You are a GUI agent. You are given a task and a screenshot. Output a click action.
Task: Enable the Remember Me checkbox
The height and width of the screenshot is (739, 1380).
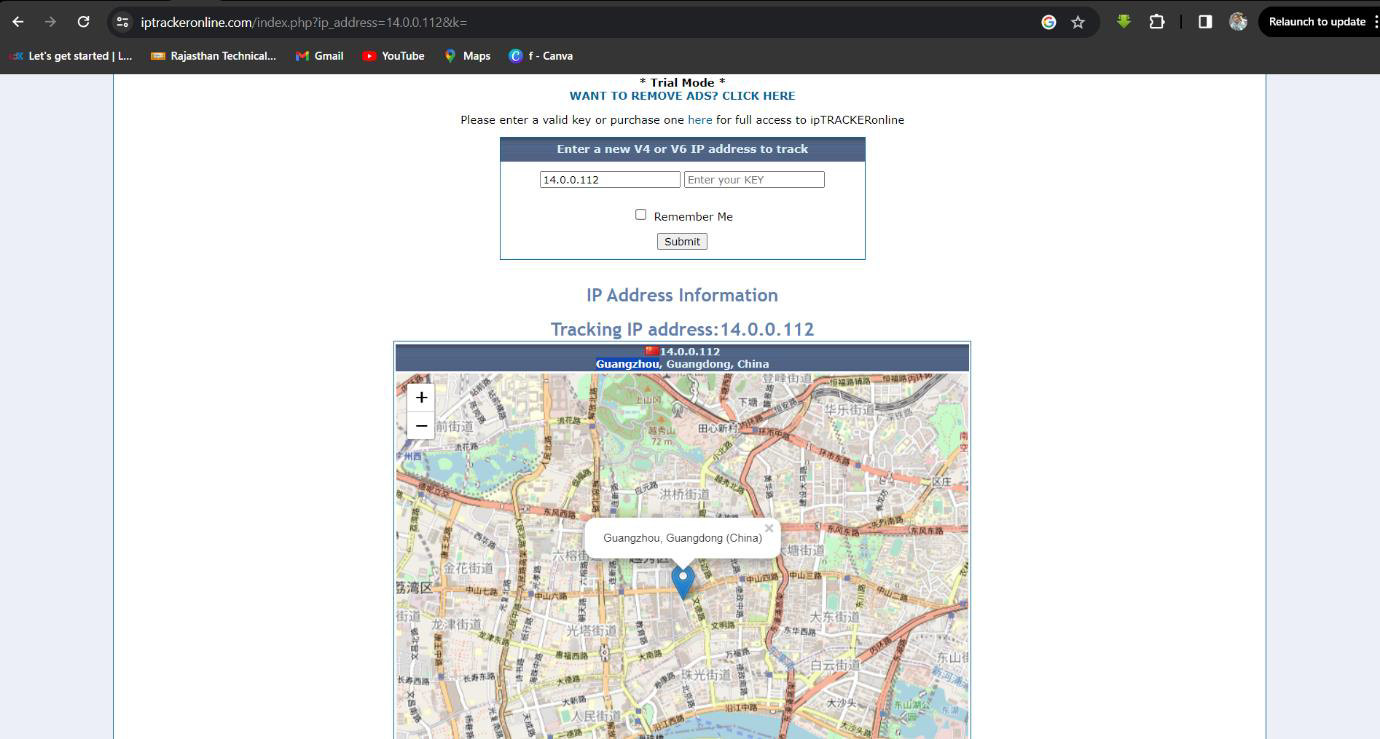(x=641, y=215)
